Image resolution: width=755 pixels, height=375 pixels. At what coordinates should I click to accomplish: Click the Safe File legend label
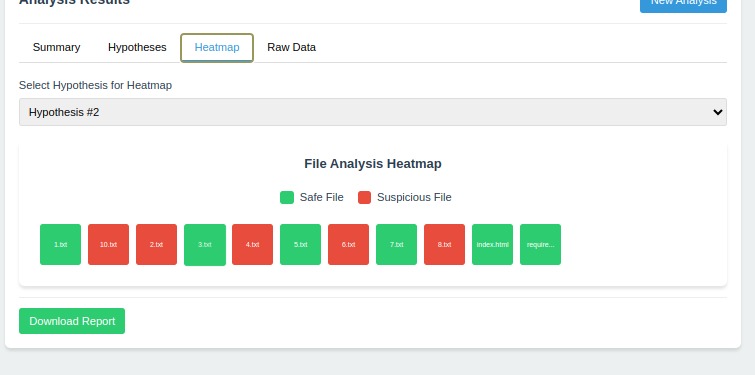(322, 197)
